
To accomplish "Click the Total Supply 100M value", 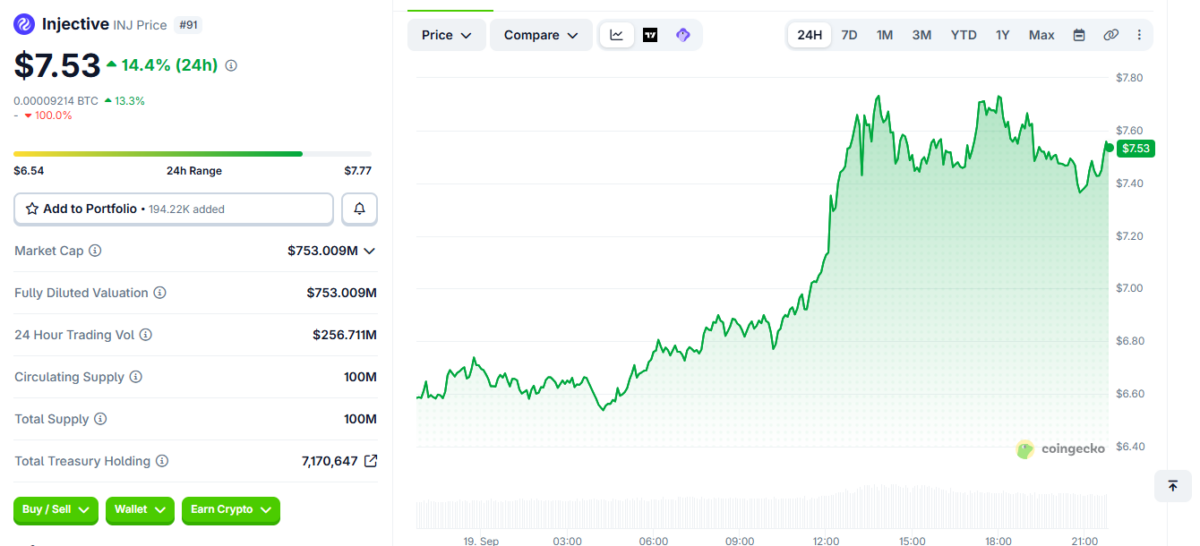I will click(x=360, y=419).
